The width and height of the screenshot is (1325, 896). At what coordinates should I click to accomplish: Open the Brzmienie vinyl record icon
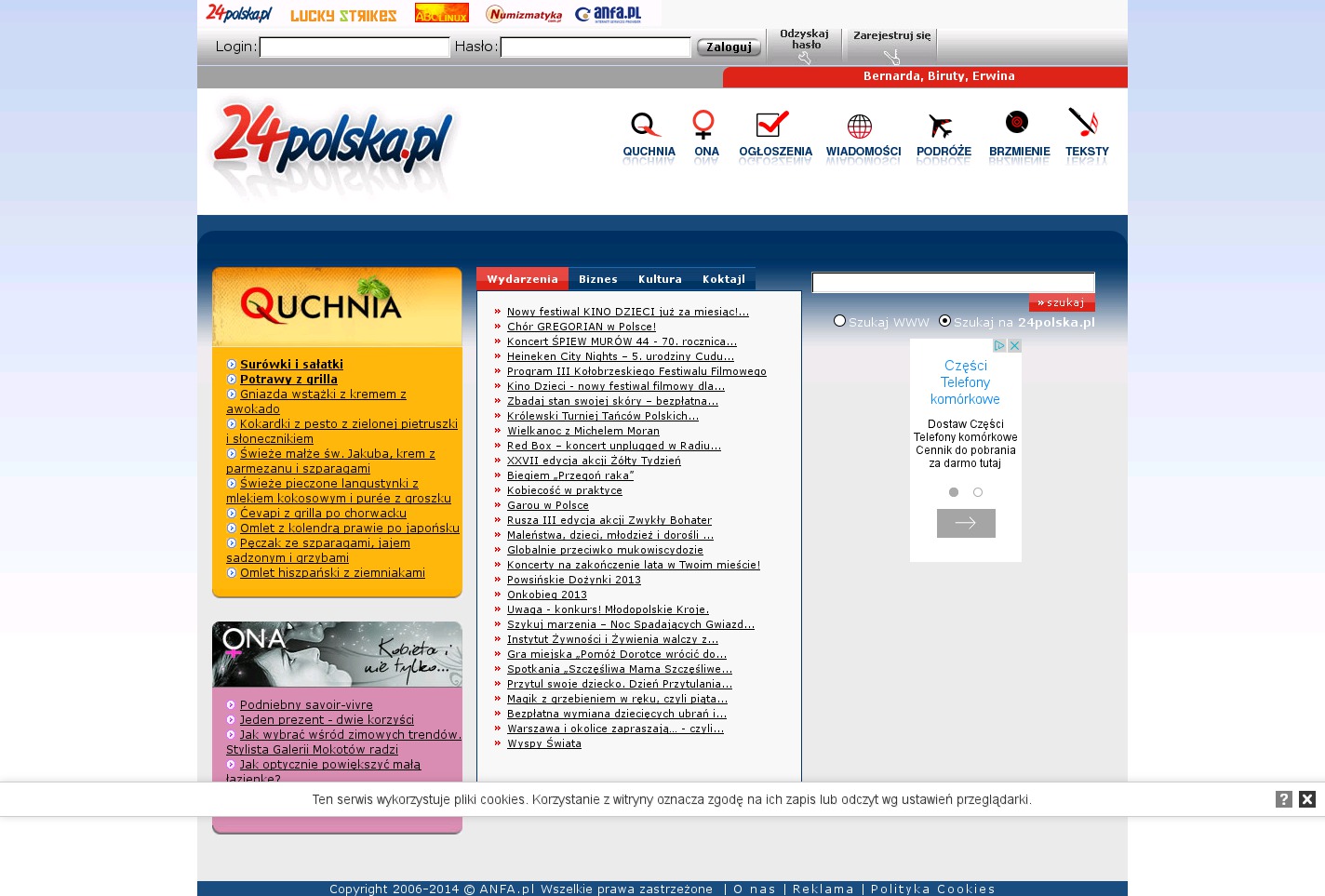(1017, 123)
